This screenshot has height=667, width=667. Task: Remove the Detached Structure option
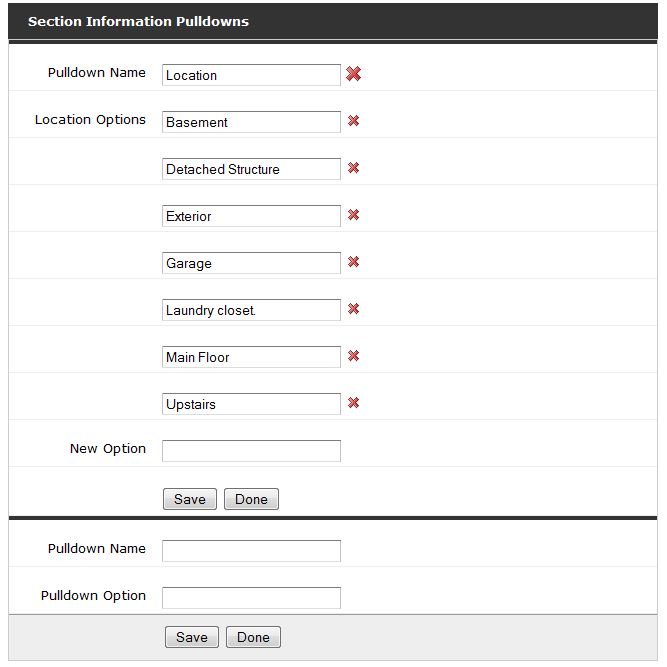[353, 168]
